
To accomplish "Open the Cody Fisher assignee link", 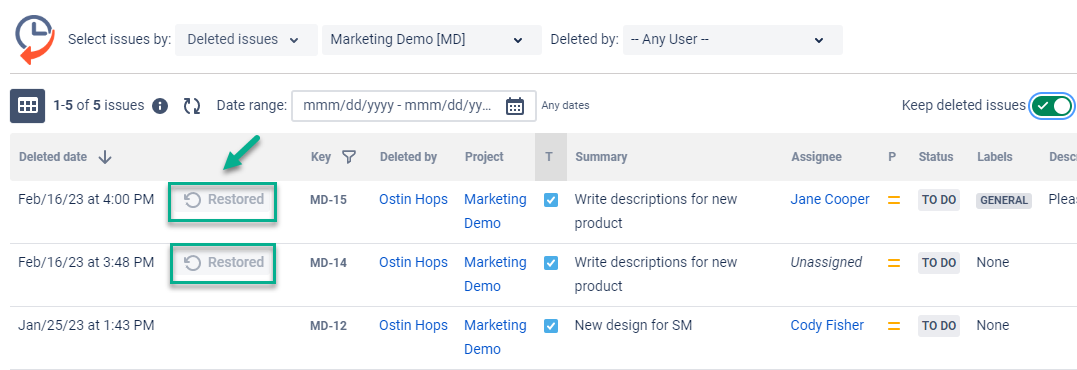I will tap(827, 326).
